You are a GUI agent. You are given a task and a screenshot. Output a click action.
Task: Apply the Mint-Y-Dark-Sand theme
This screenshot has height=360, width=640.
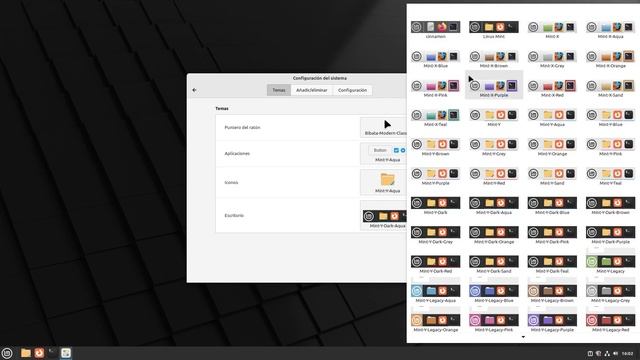[494, 264]
